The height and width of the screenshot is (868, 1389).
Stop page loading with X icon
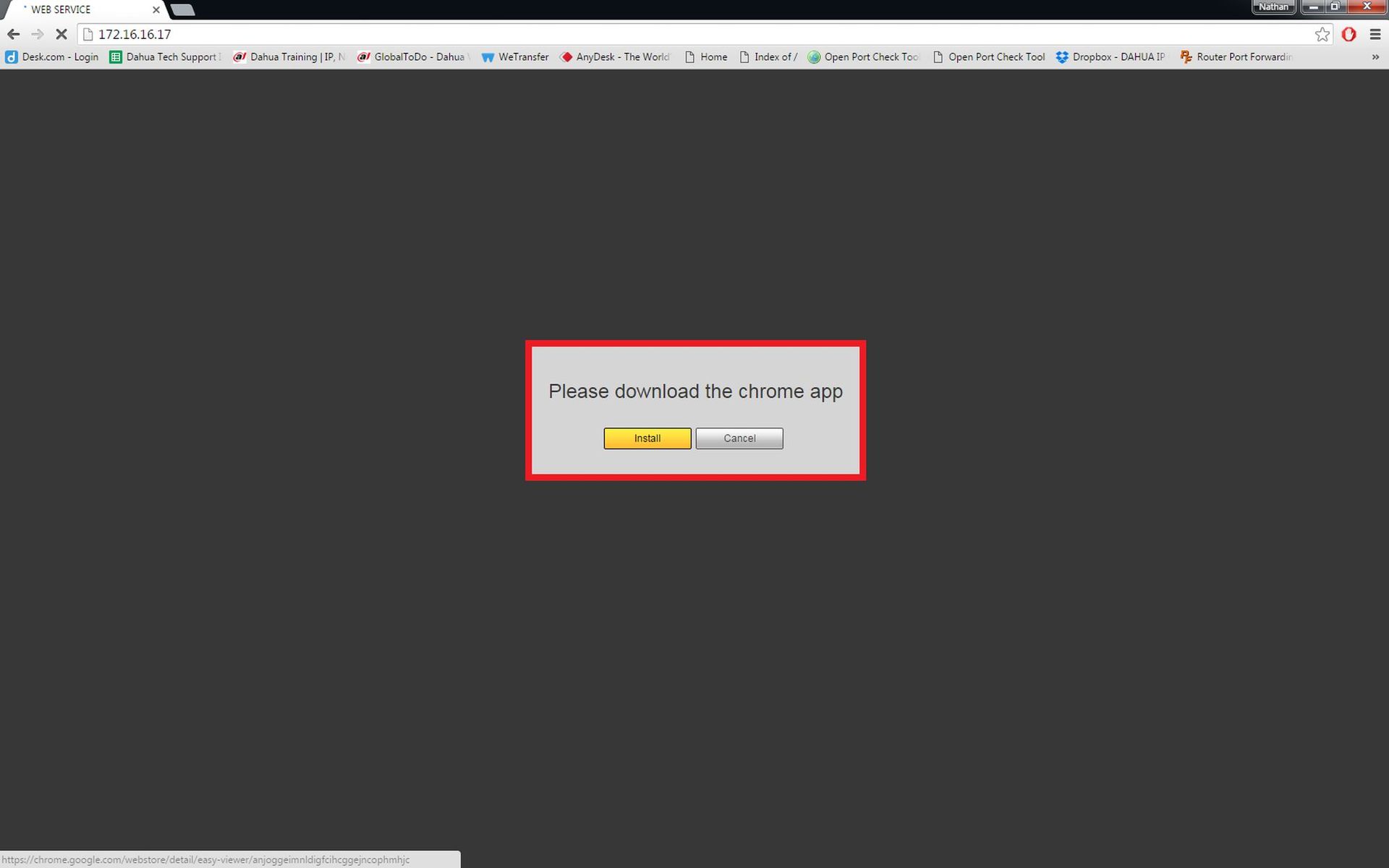(x=61, y=34)
